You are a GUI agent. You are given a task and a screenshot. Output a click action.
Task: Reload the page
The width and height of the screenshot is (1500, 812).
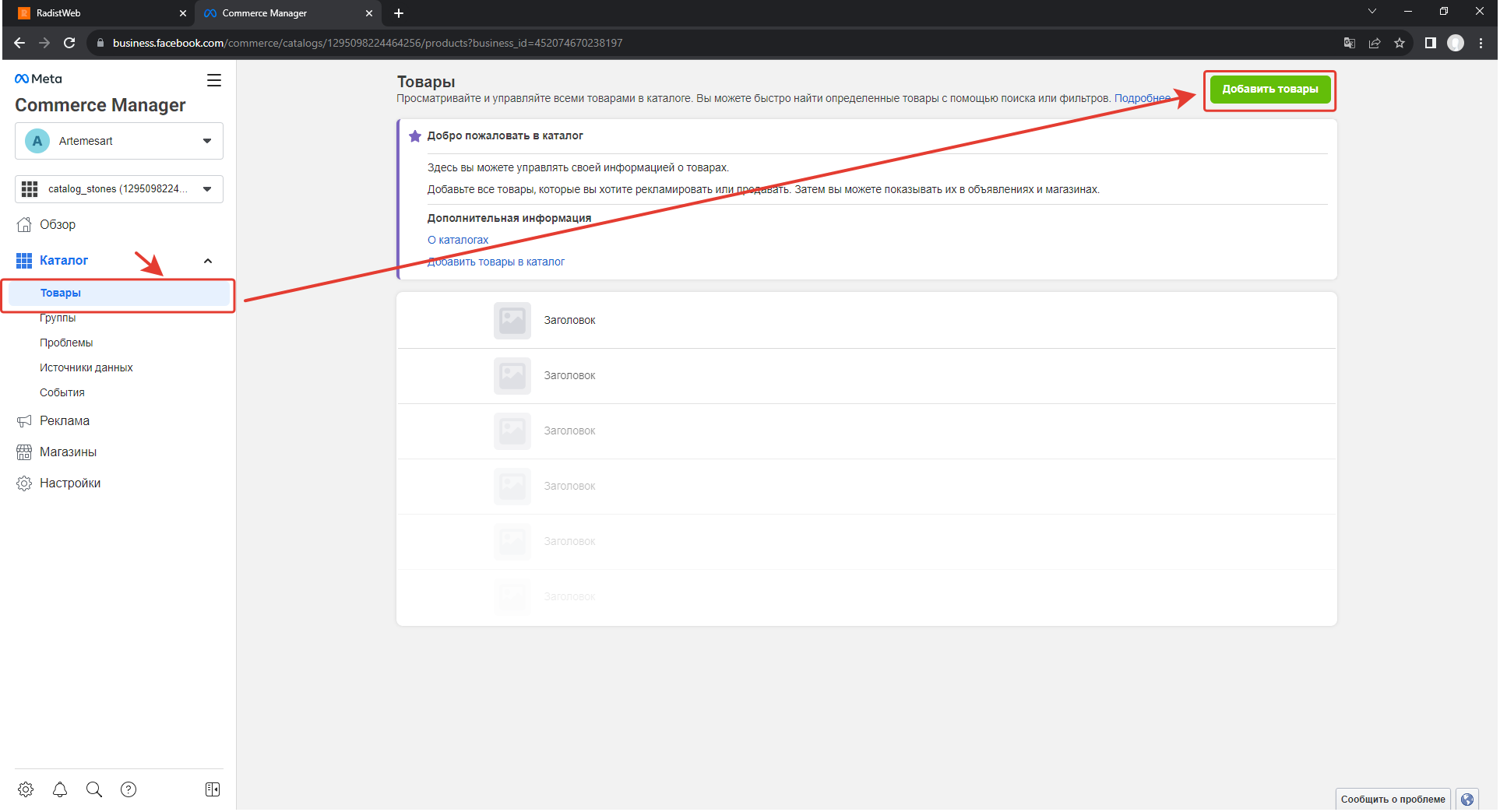tap(69, 43)
